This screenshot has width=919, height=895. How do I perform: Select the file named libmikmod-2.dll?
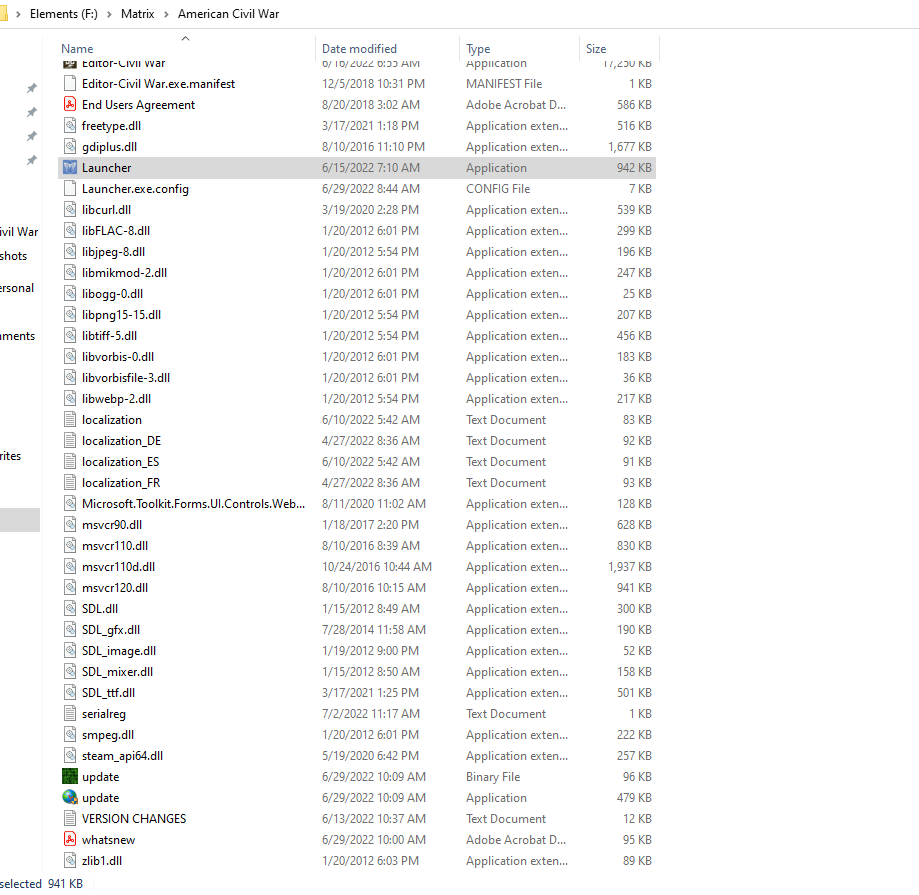pyautogui.click(x=124, y=273)
